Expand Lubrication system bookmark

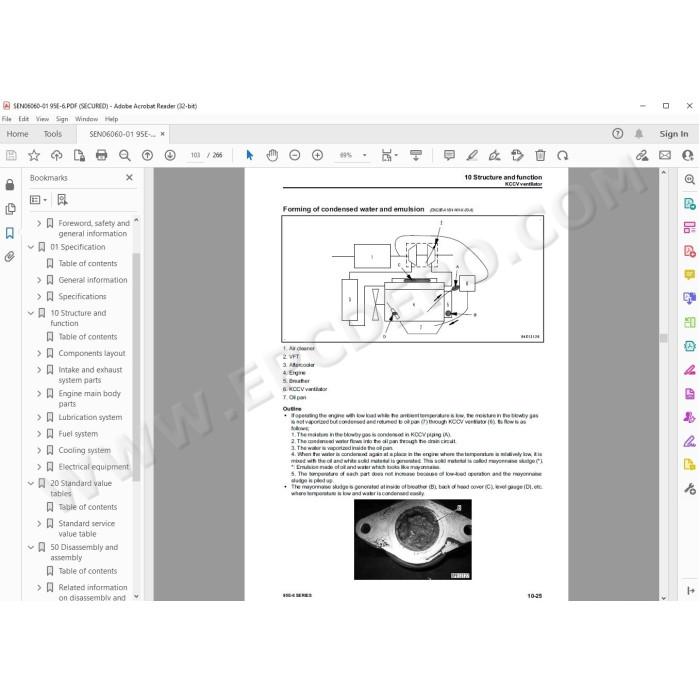[x=39, y=417]
